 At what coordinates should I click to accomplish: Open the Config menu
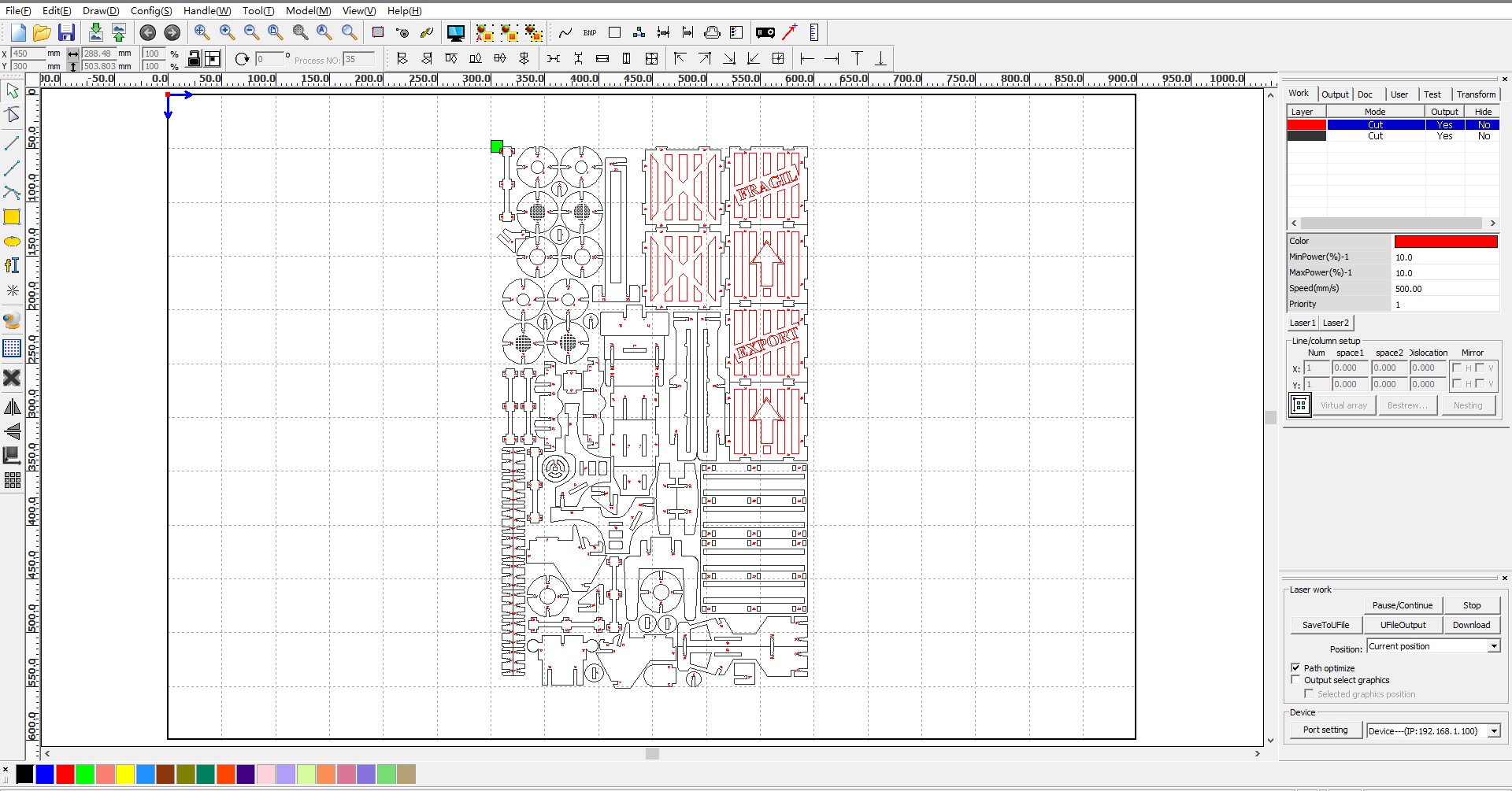151,10
